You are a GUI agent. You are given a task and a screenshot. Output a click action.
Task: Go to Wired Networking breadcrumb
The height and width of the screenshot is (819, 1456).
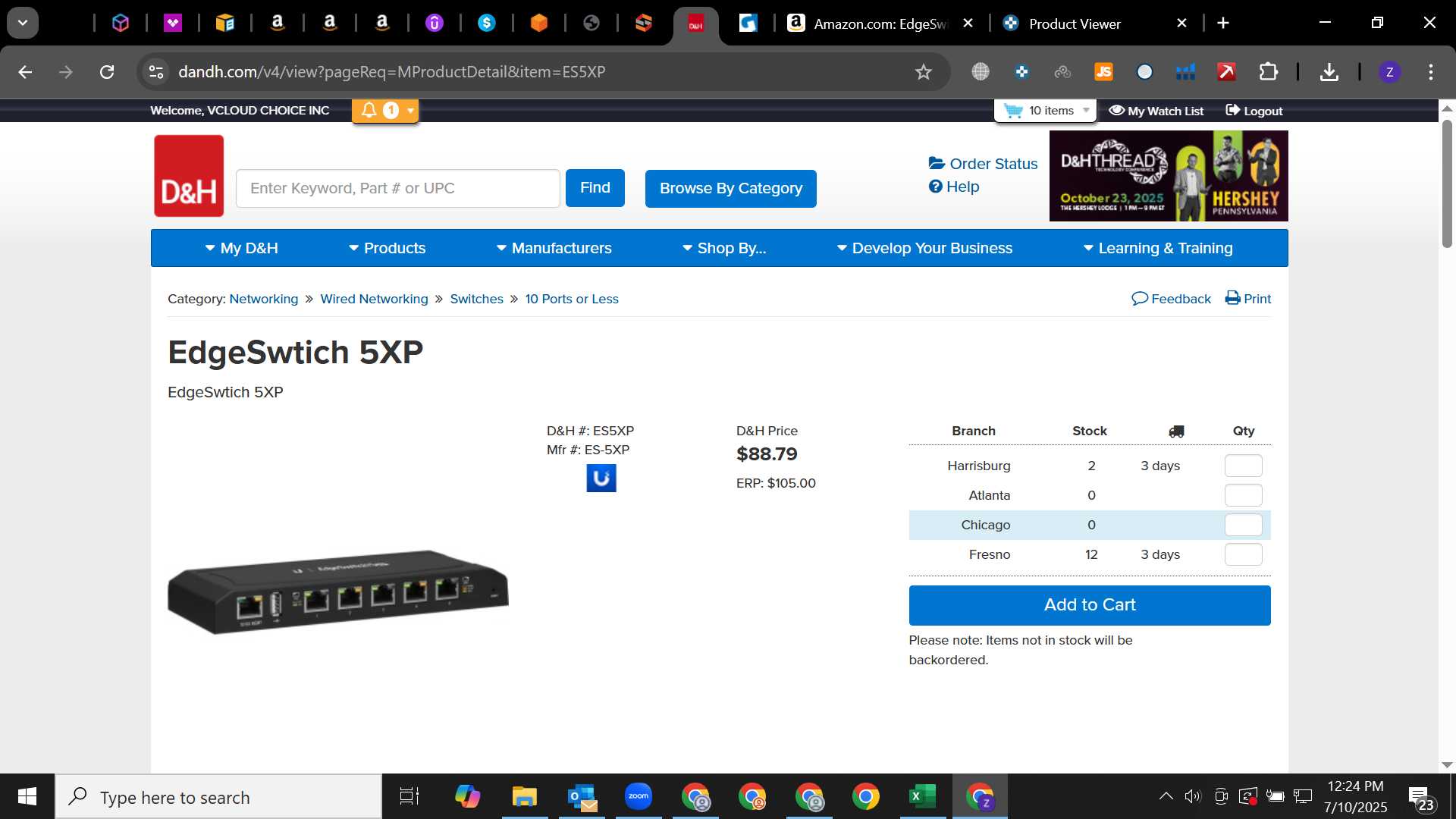point(374,299)
